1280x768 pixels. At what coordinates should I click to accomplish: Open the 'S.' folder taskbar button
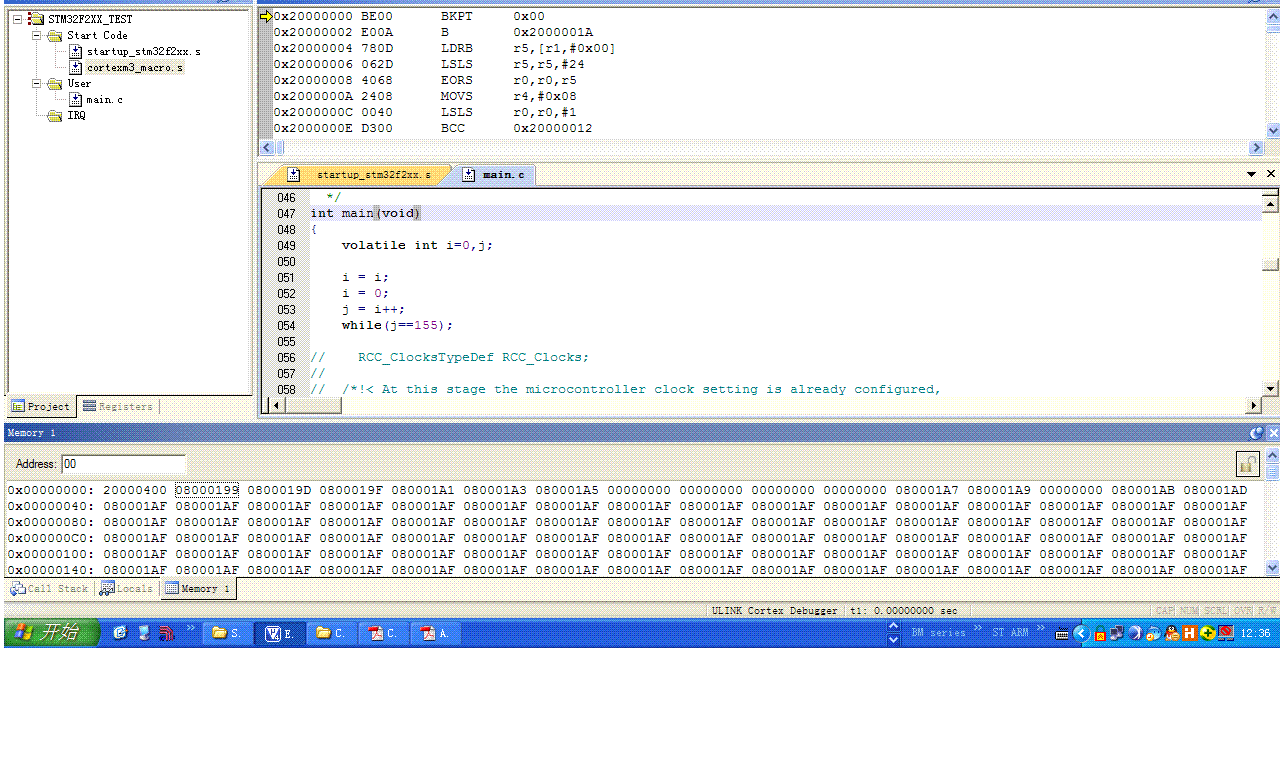[228, 633]
